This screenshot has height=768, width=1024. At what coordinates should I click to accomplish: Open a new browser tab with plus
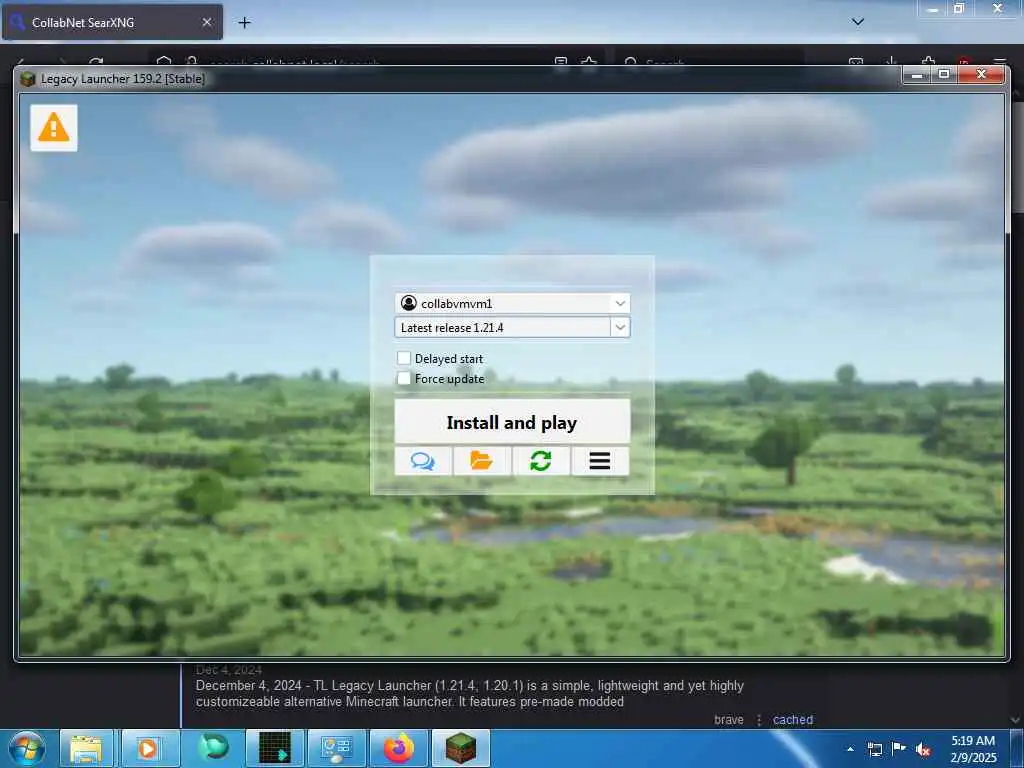[x=244, y=23]
